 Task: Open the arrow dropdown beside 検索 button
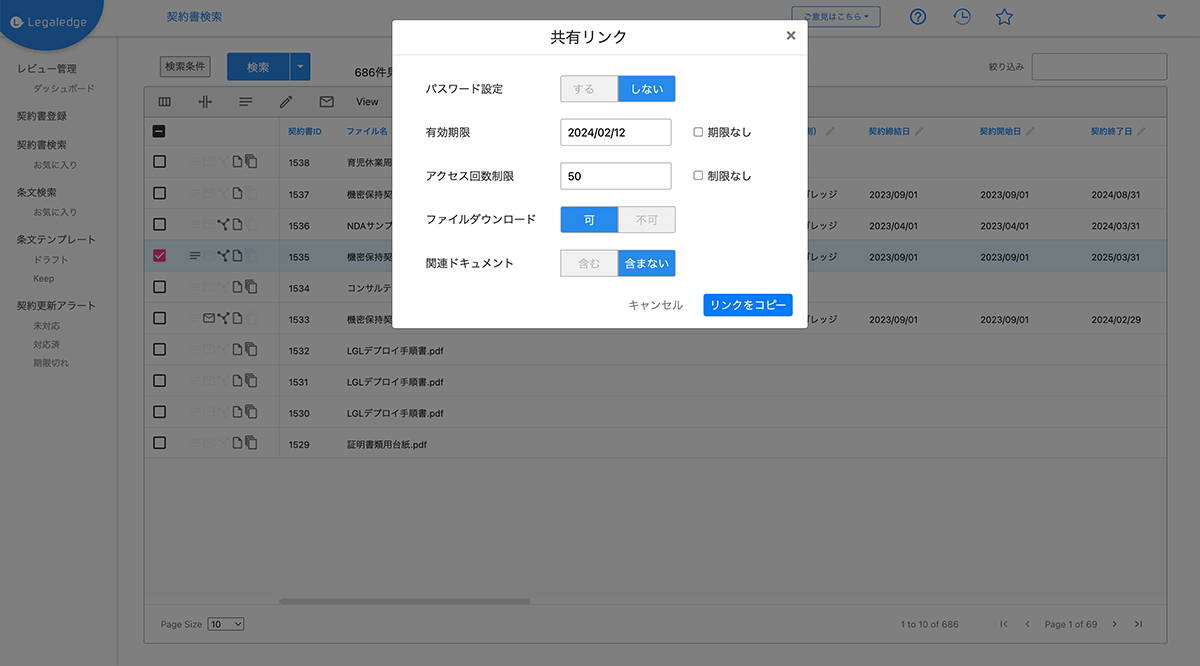click(300, 67)
